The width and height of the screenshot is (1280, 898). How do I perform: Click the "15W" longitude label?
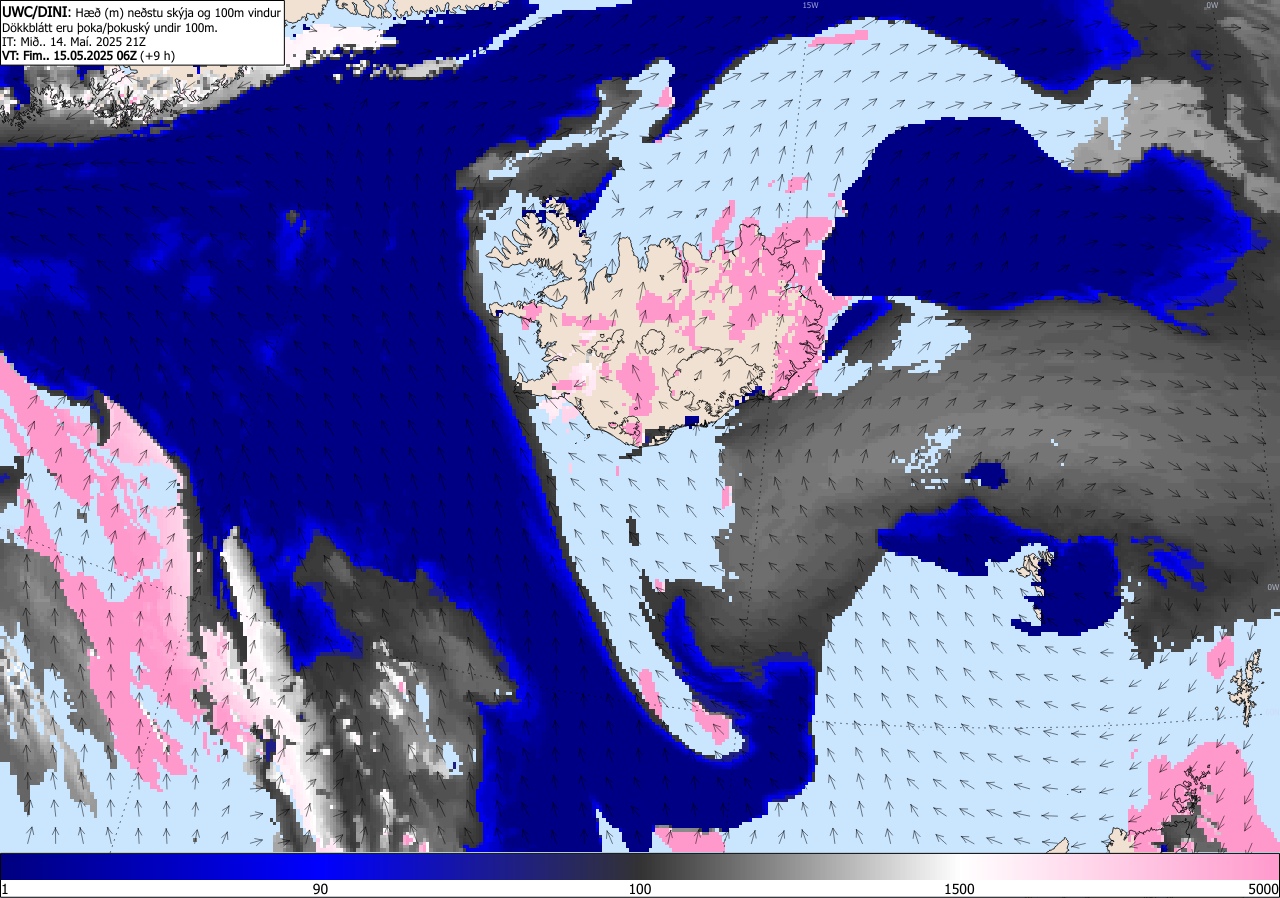[810, 5]
